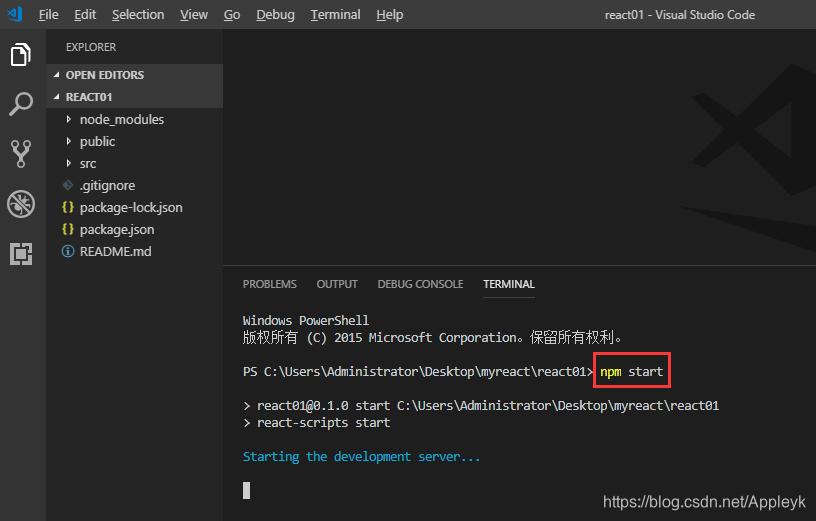Click the OPEN EDITORS header label
Image resolution: width=816 pixels, height=521 pixels.
click(x=105, y=75)
